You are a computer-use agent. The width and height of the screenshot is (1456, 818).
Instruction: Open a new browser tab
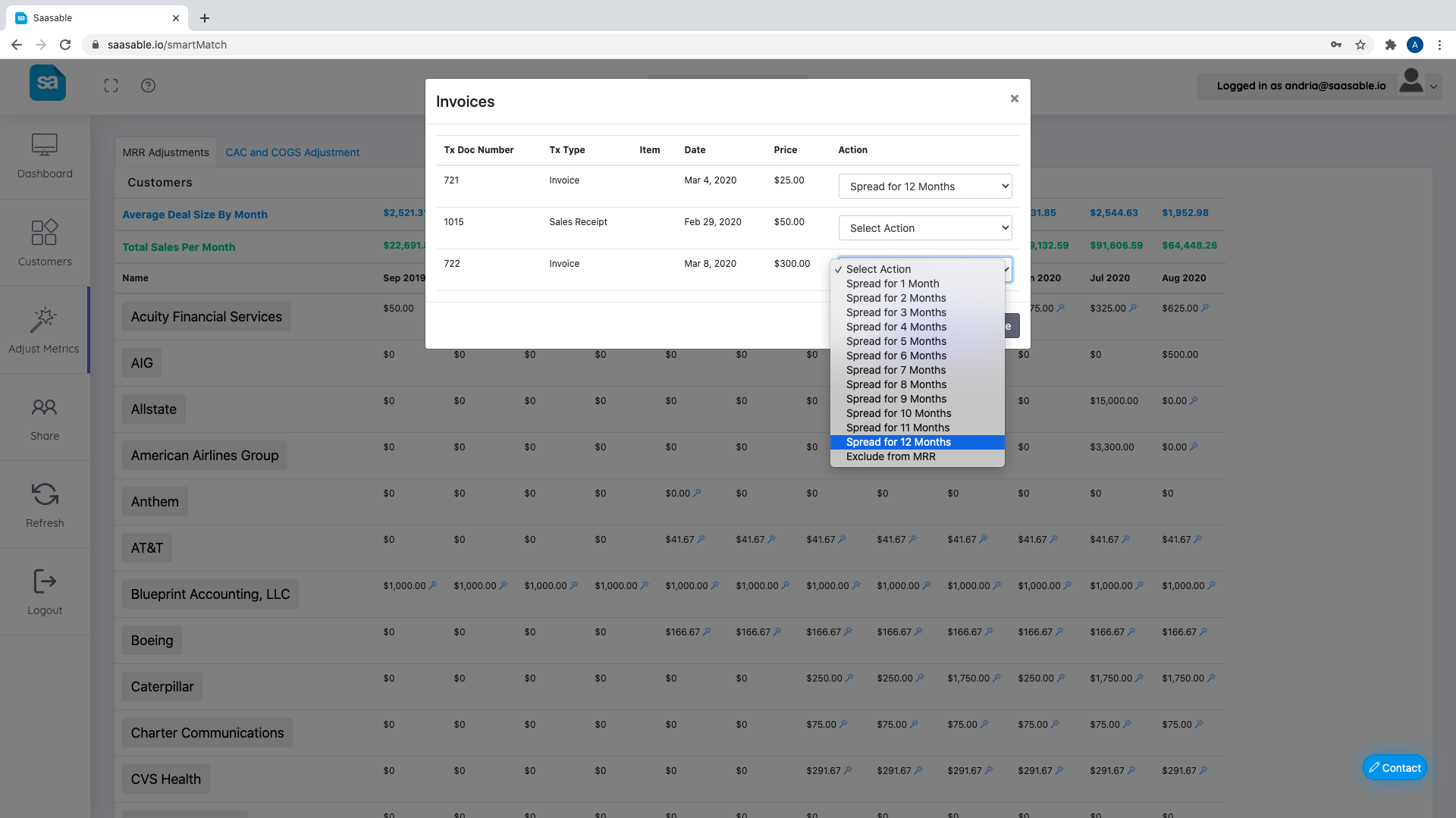205,18
